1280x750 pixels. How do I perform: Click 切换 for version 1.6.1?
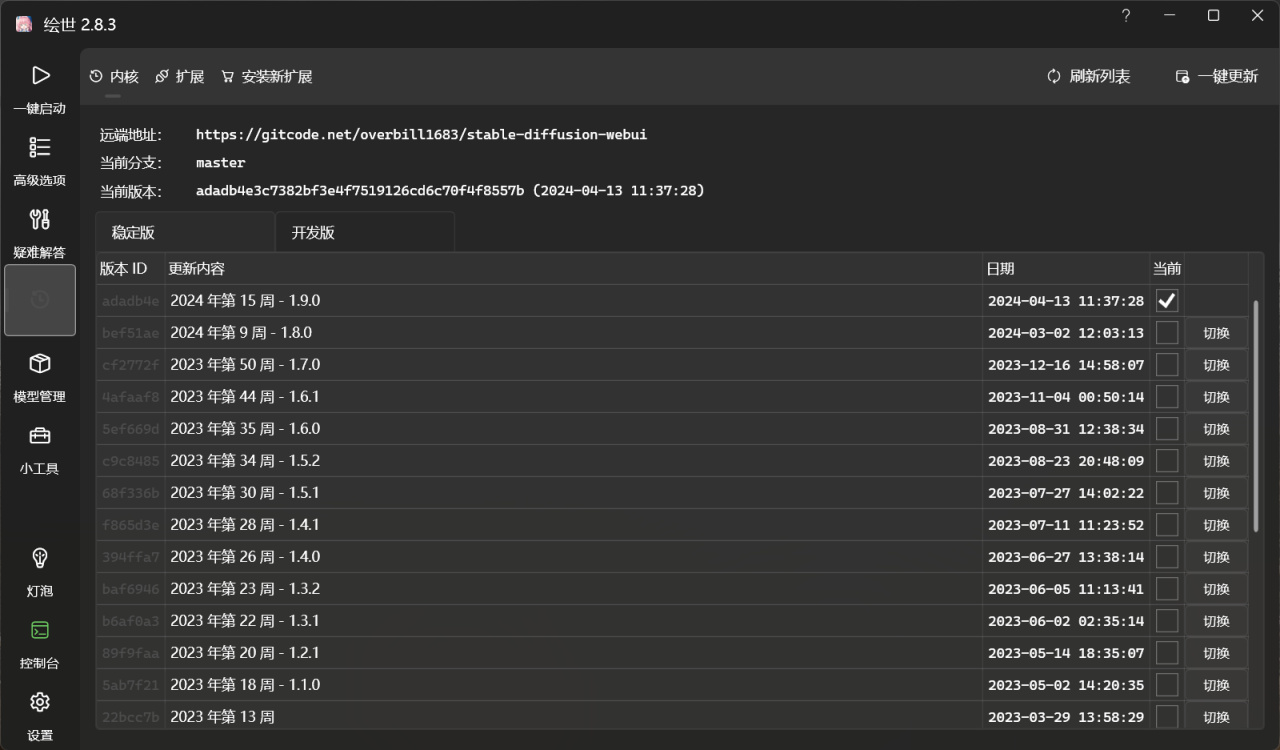1216,397
